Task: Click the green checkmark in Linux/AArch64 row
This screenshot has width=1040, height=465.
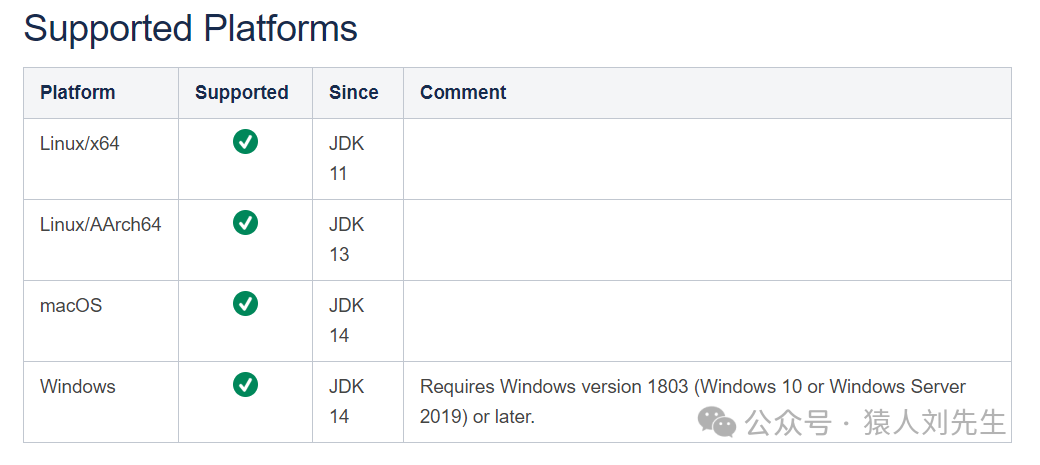Action: (x=245, y=223)
